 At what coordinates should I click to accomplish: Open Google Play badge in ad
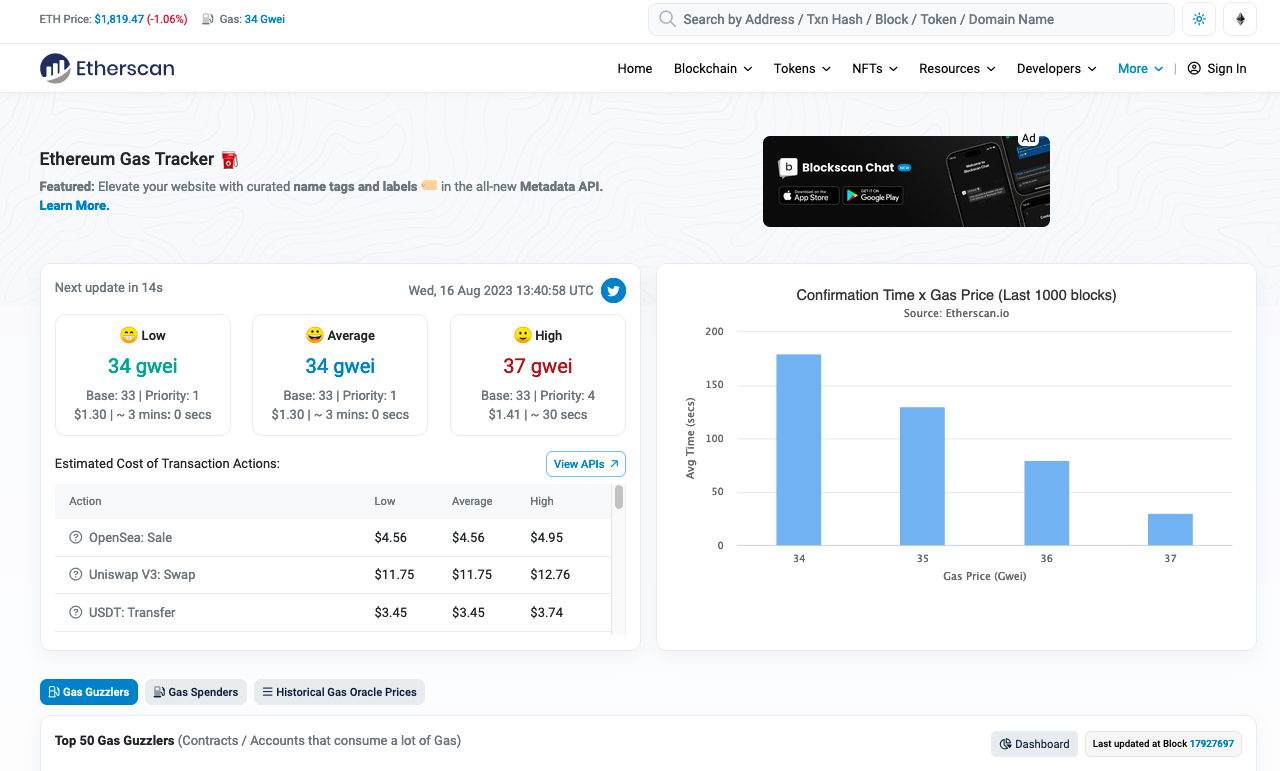point(872,196)
